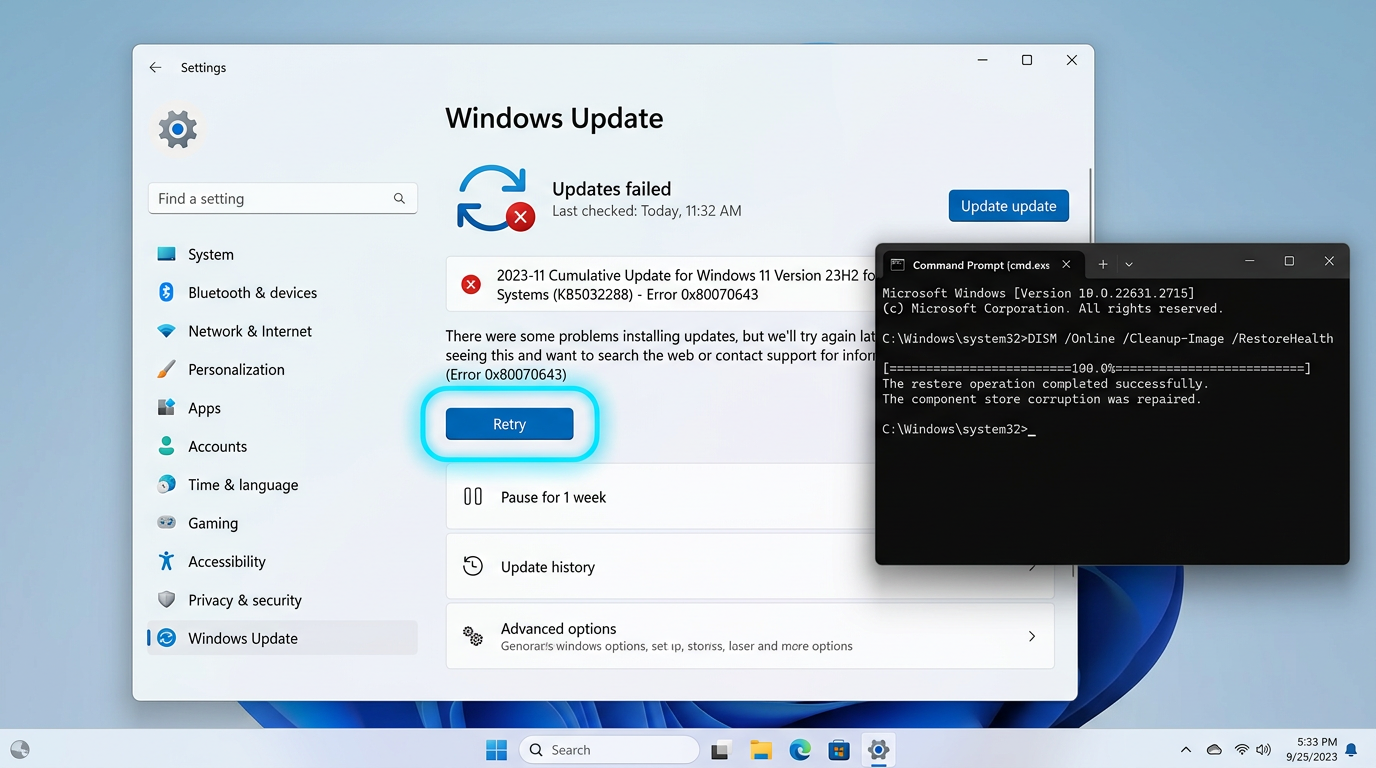
Task: Click the System monitor icon
Action: point(166,254)
